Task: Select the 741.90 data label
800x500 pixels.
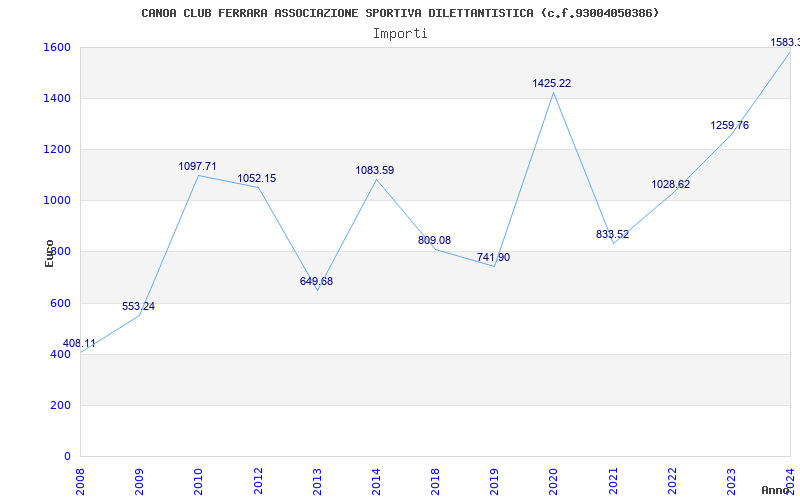Action: click(x=493, y=258)
